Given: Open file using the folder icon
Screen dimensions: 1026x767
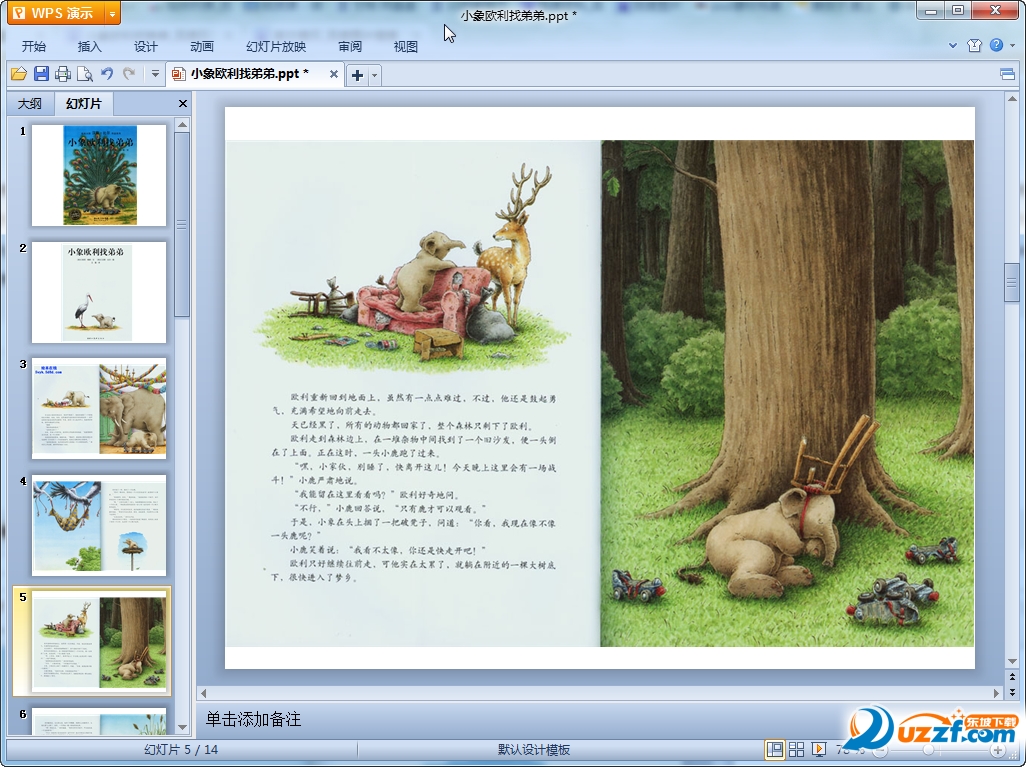Looking at the screenshot, I should (18, 74).
